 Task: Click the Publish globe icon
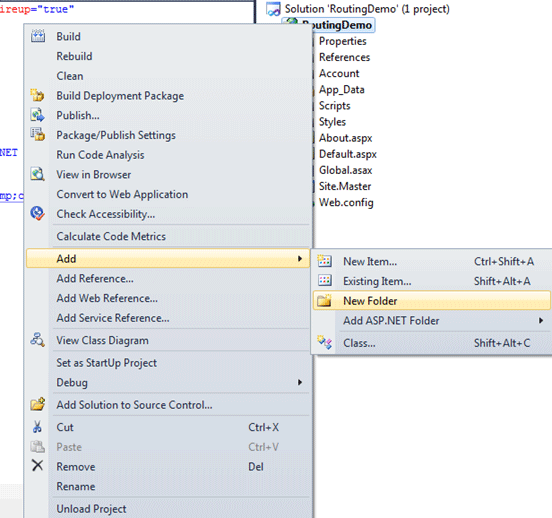click(37, 115)
